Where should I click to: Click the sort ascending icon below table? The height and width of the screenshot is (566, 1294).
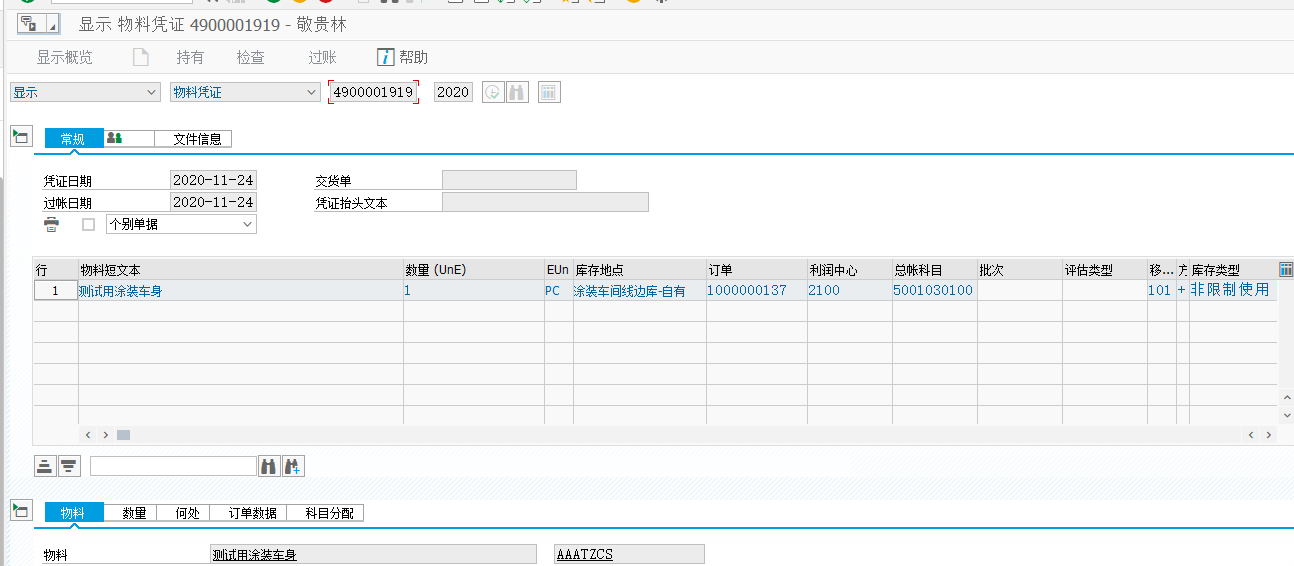pos(45,466)
